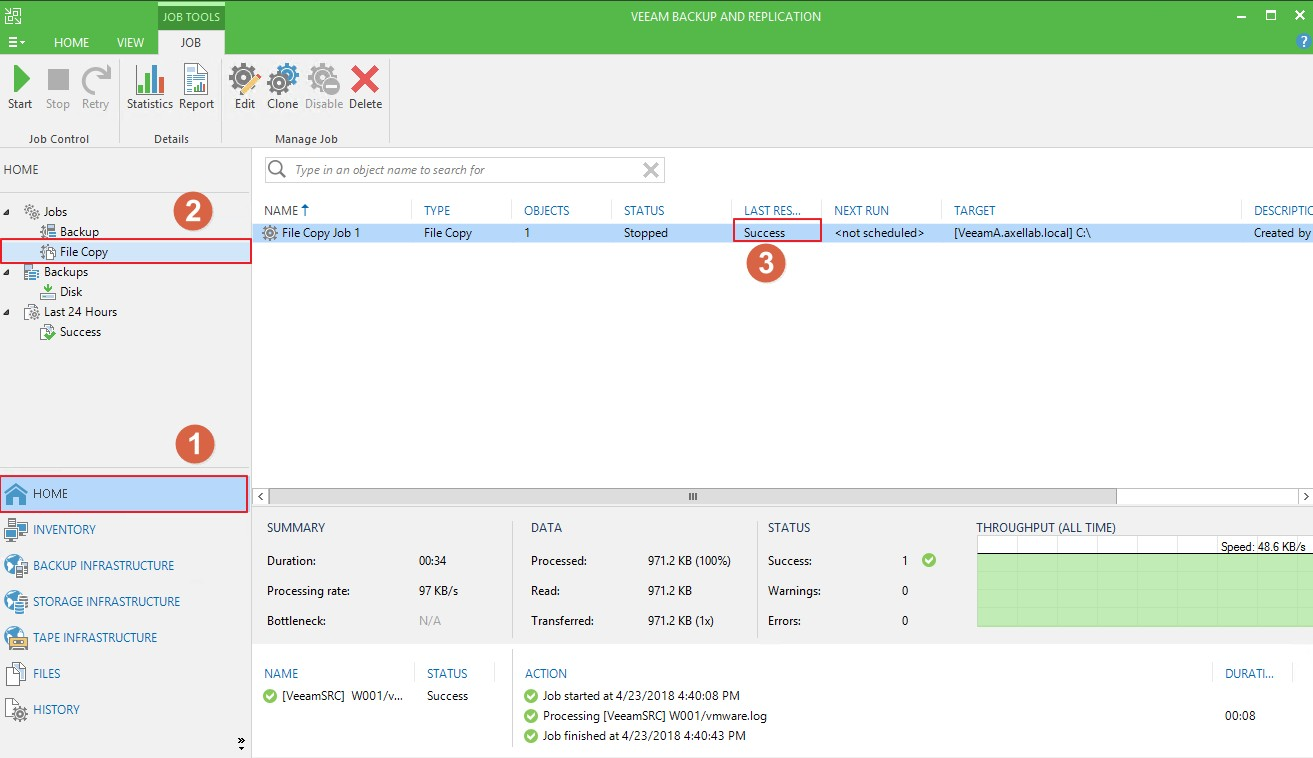Open the main hamburger menu dropdown
This screenshot has height=758, width=1313.
(x=17, y=43)
